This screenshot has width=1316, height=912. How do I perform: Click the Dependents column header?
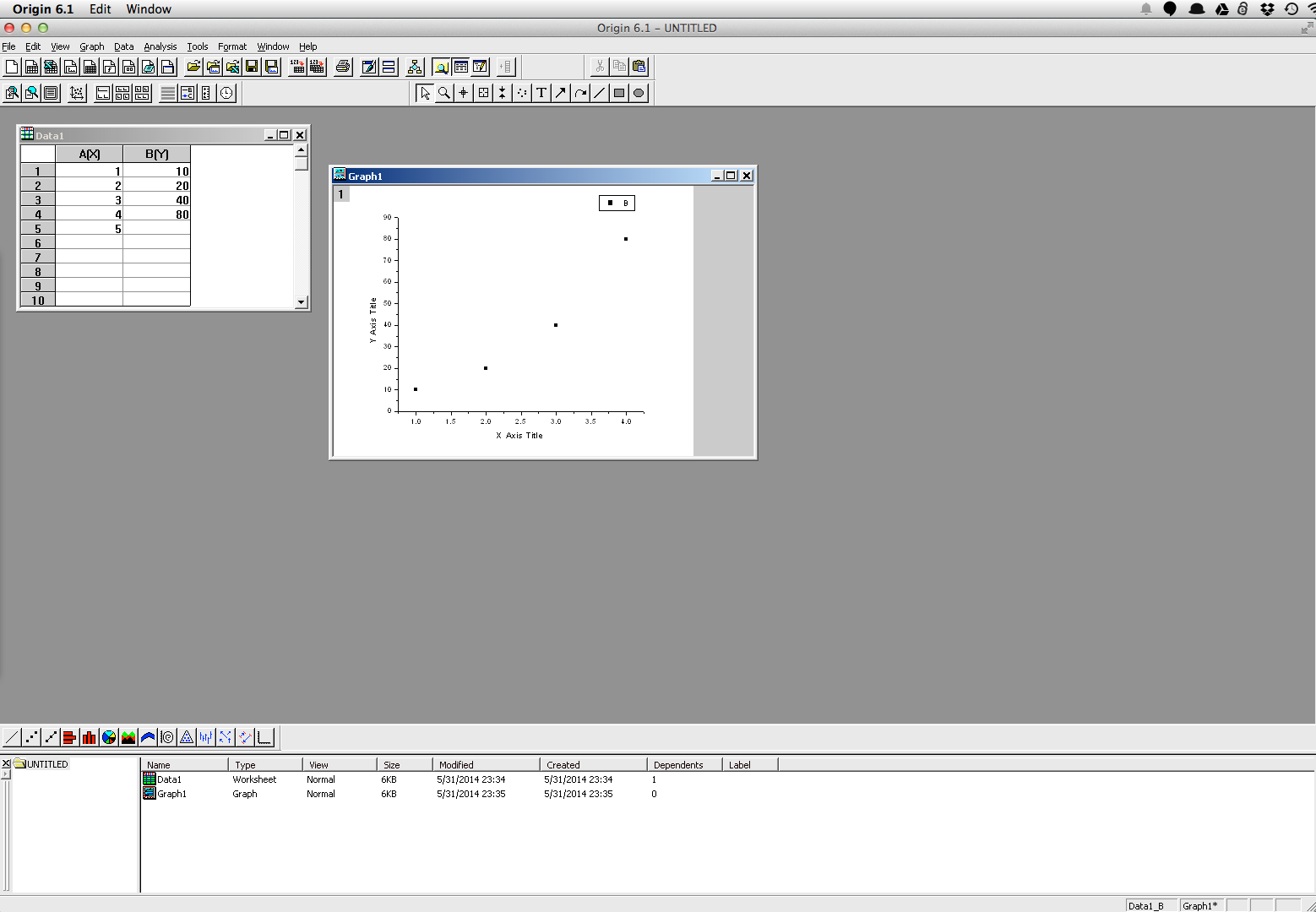[684, 764]
